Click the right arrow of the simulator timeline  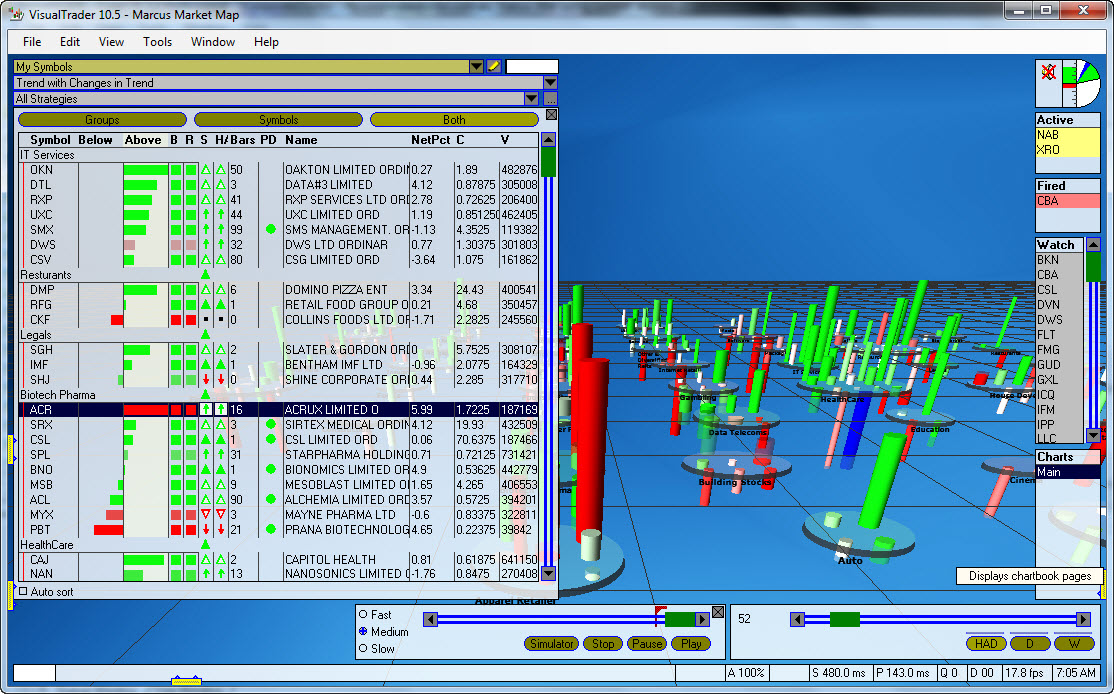[702, 619]
